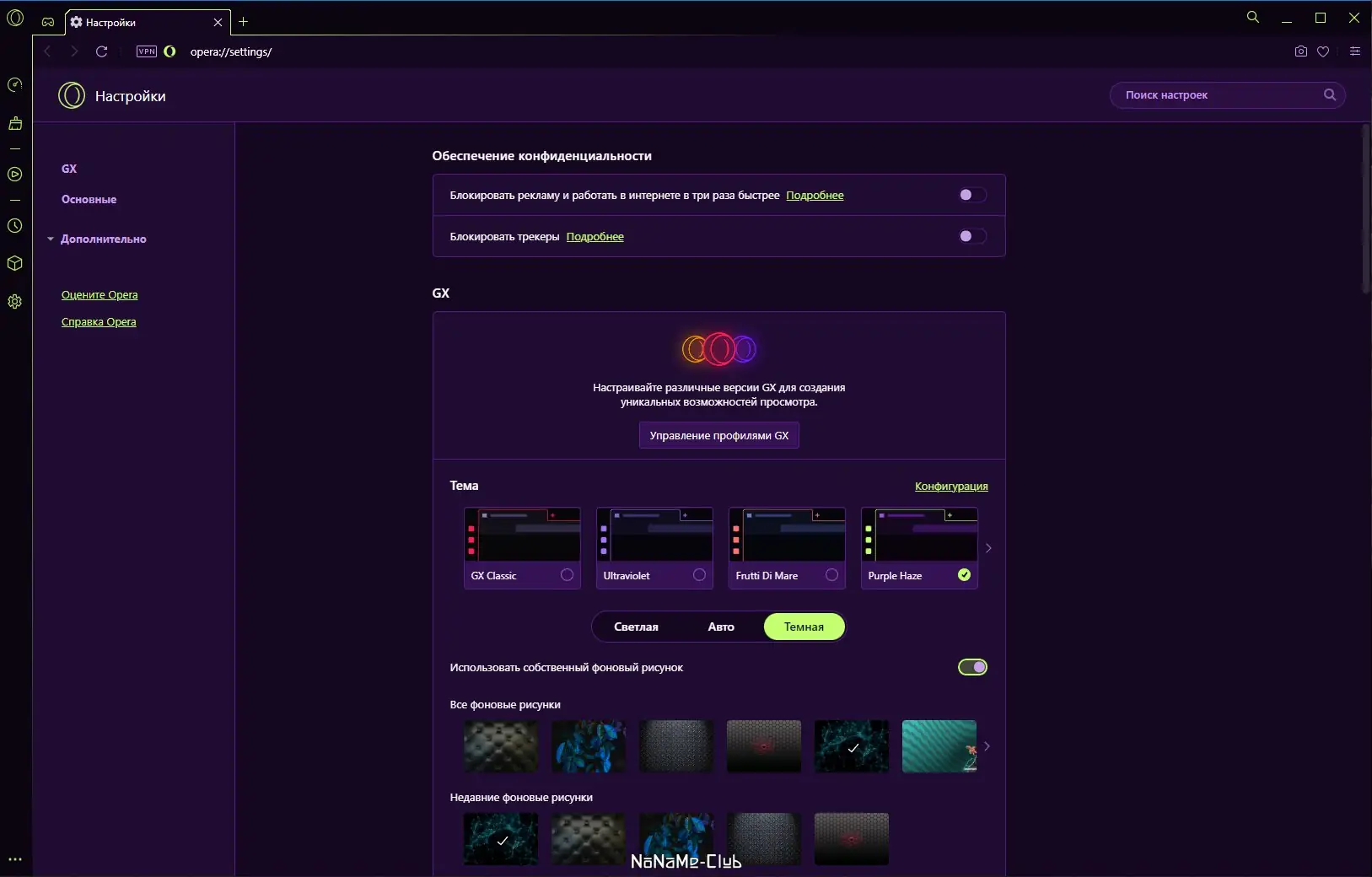Switch theme mode to Авто
Viewport: 1372px width, 877px height.
pos(721,627)
